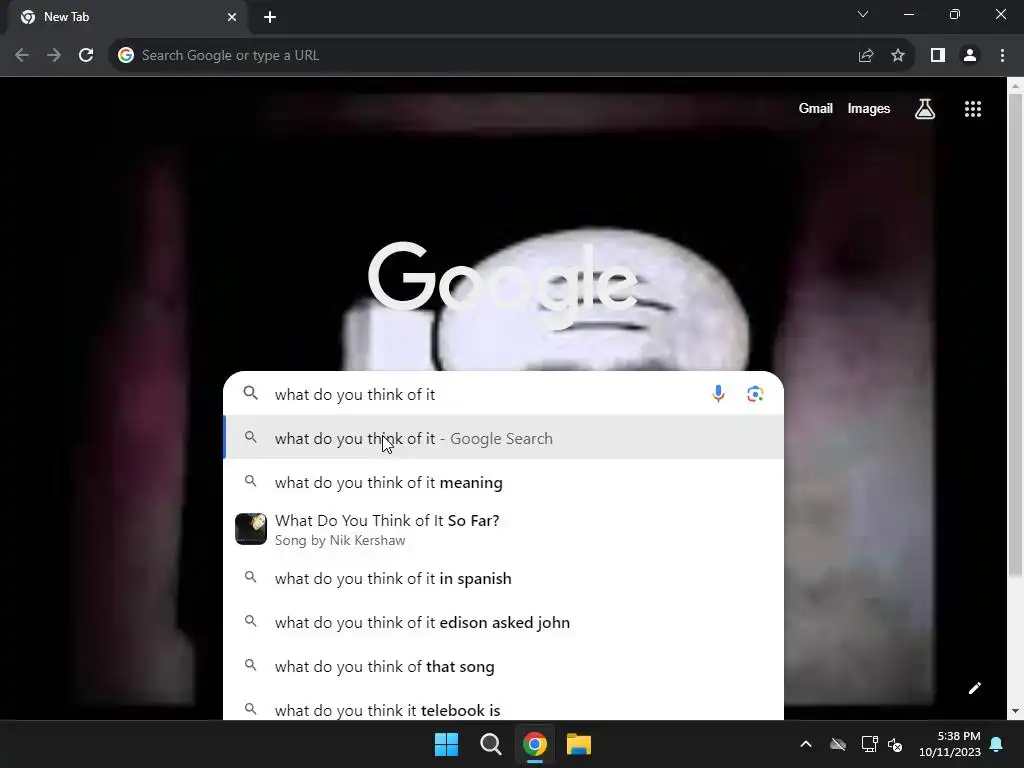Select the New Tab tab
1024x768 pixels.
tap(127, 17)
